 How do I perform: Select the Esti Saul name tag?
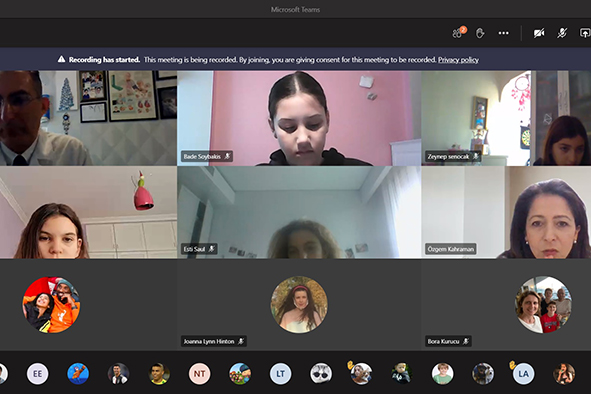pos(199,249)
